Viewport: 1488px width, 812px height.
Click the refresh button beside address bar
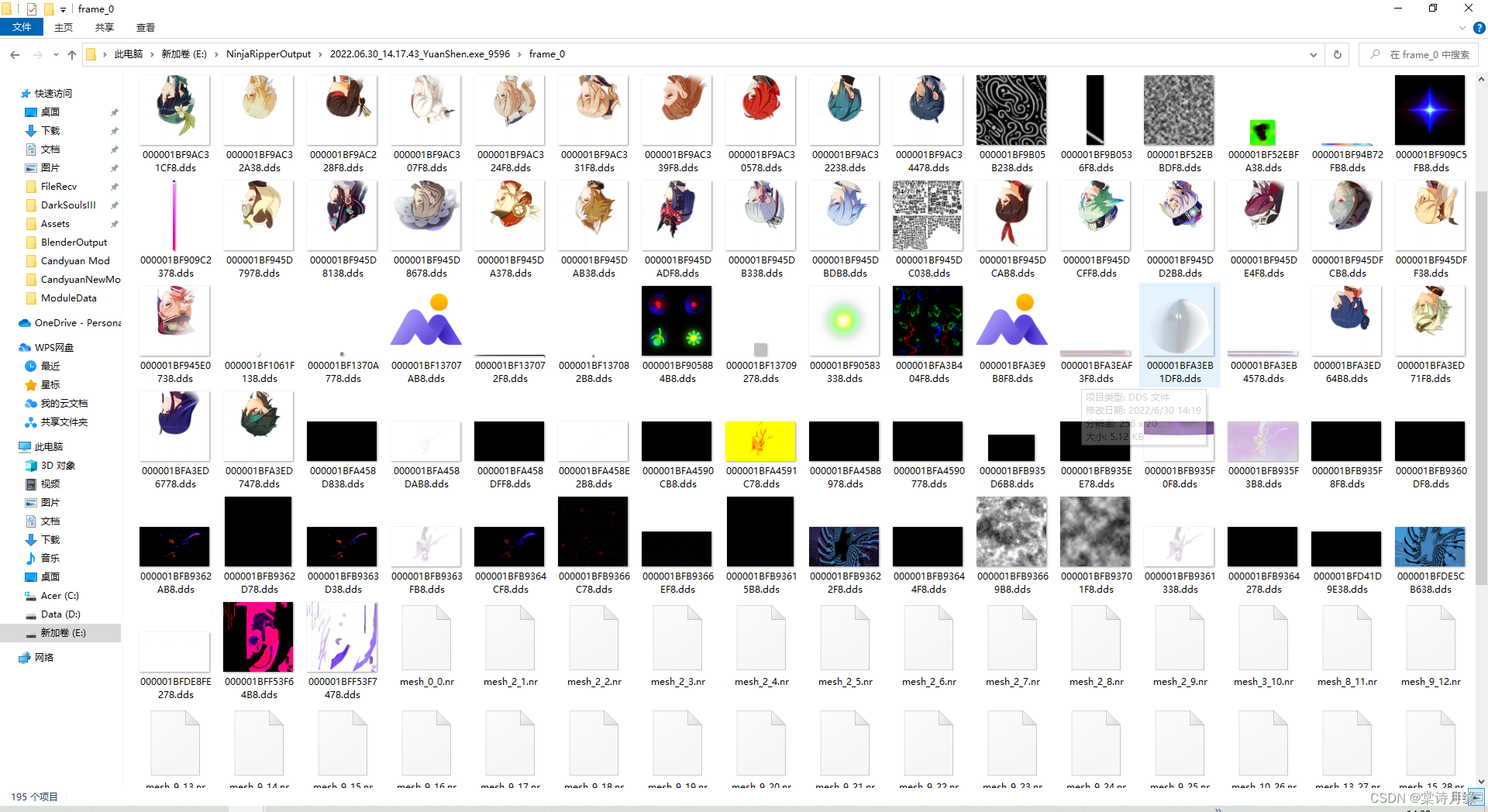1337,54
